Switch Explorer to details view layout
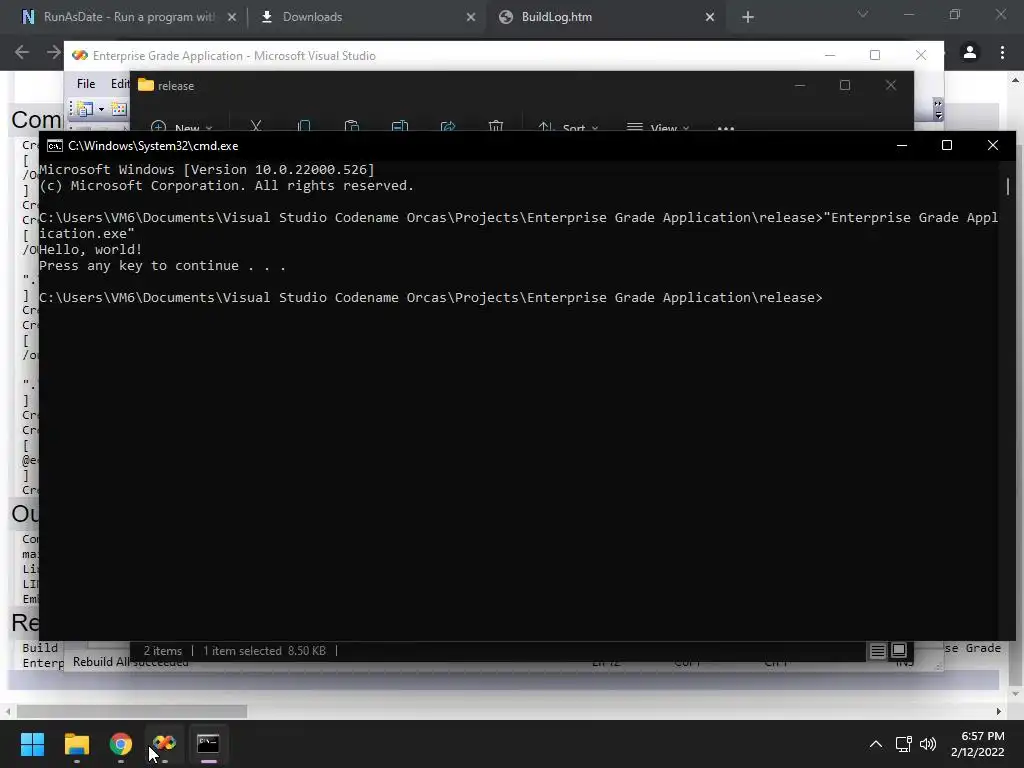Screen dimensions: 1024x768 878,650
